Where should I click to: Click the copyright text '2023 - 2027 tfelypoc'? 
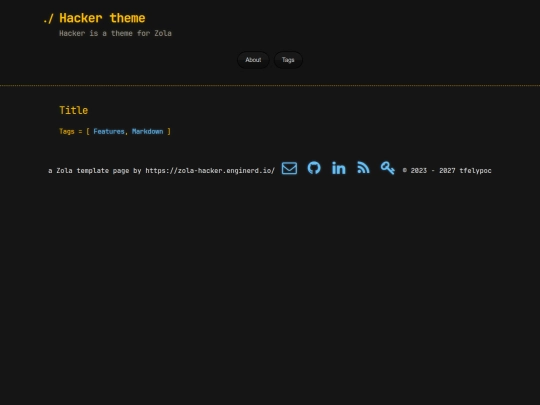click(x=451, y=171)
